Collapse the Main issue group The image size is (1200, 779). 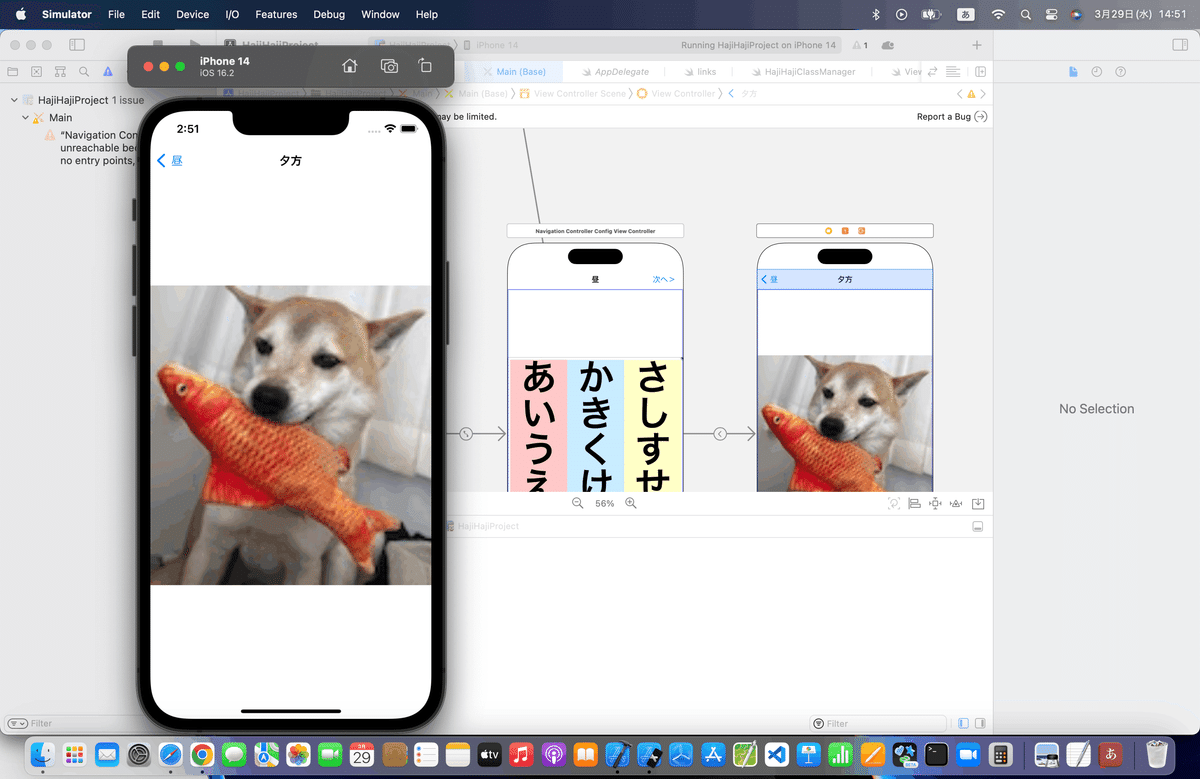[25, 117]
